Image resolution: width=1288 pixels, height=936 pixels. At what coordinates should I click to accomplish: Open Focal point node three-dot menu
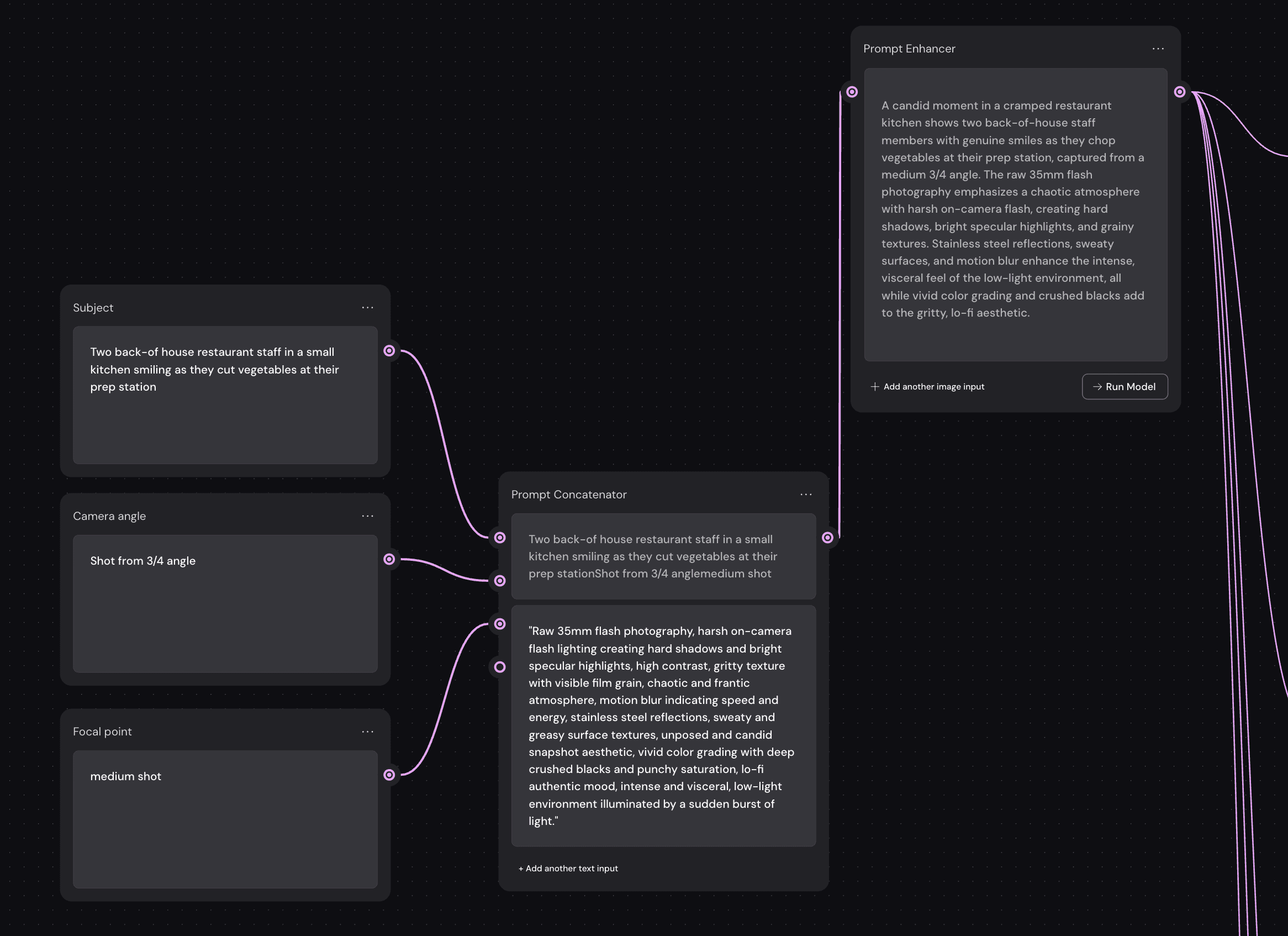(367, 732)
